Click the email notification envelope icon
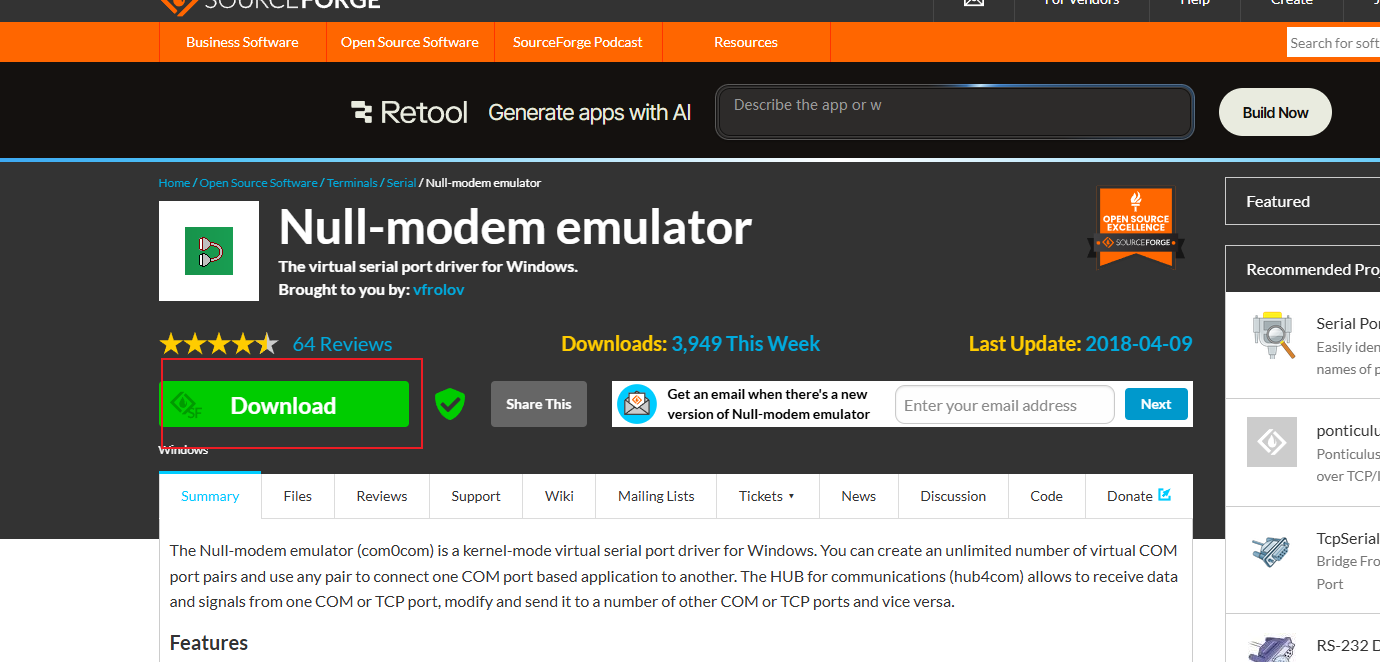The height and width of the screenshot is (662, 1380). coord(637,404)
